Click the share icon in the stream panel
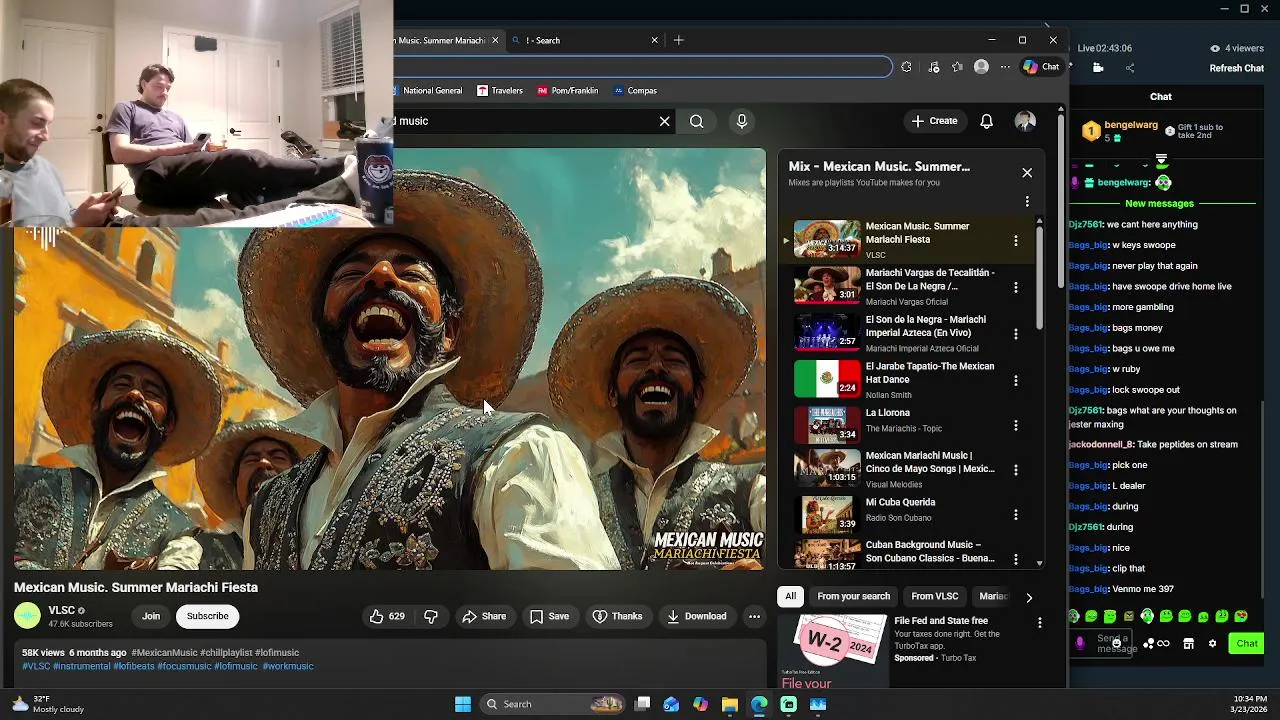Screen dimensions: 1280x720 (x=1130, y=68)
